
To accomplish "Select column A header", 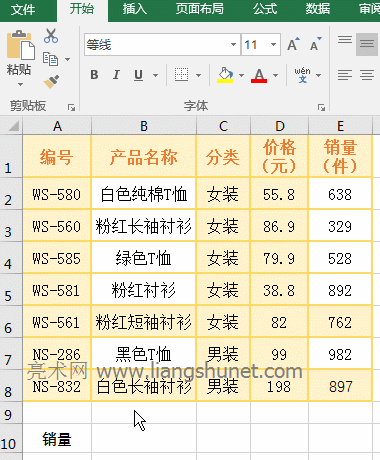I will point(57,126).
